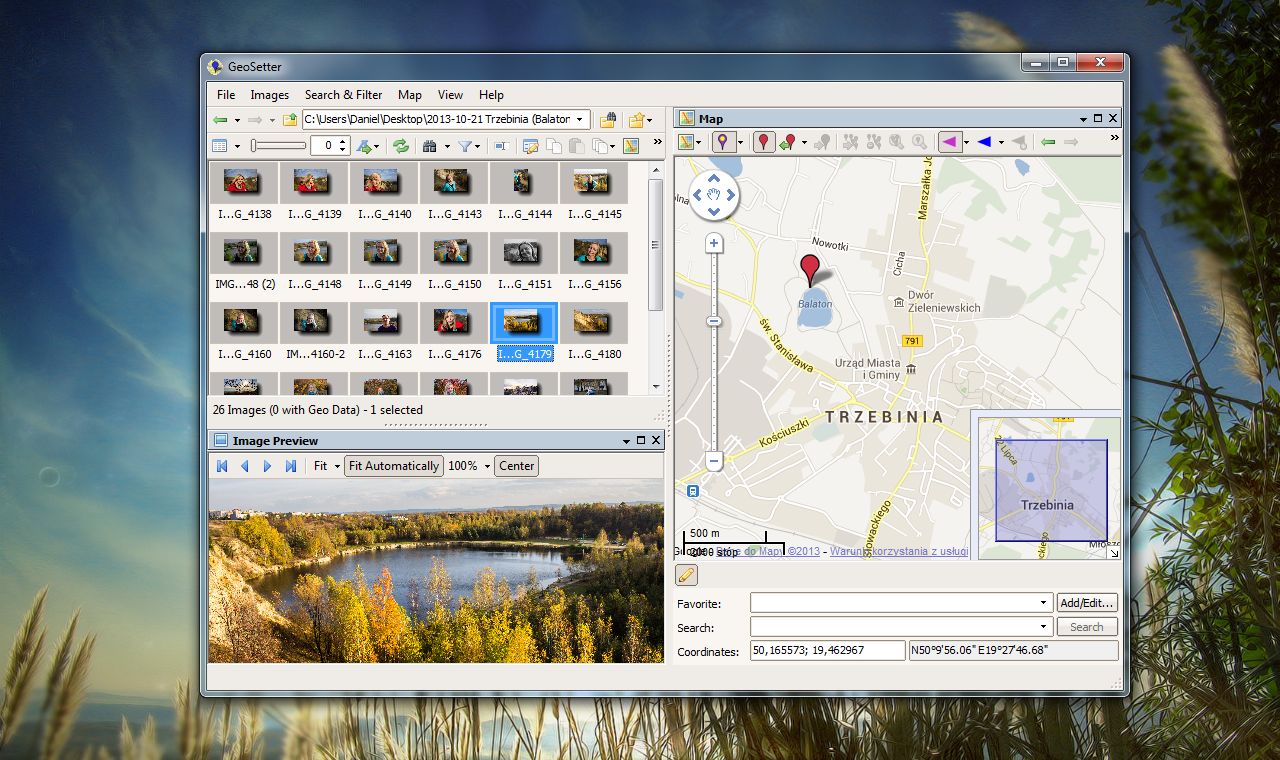
Task: Toggle Fit Automatically in Image Preview
Action: [393, 465]
